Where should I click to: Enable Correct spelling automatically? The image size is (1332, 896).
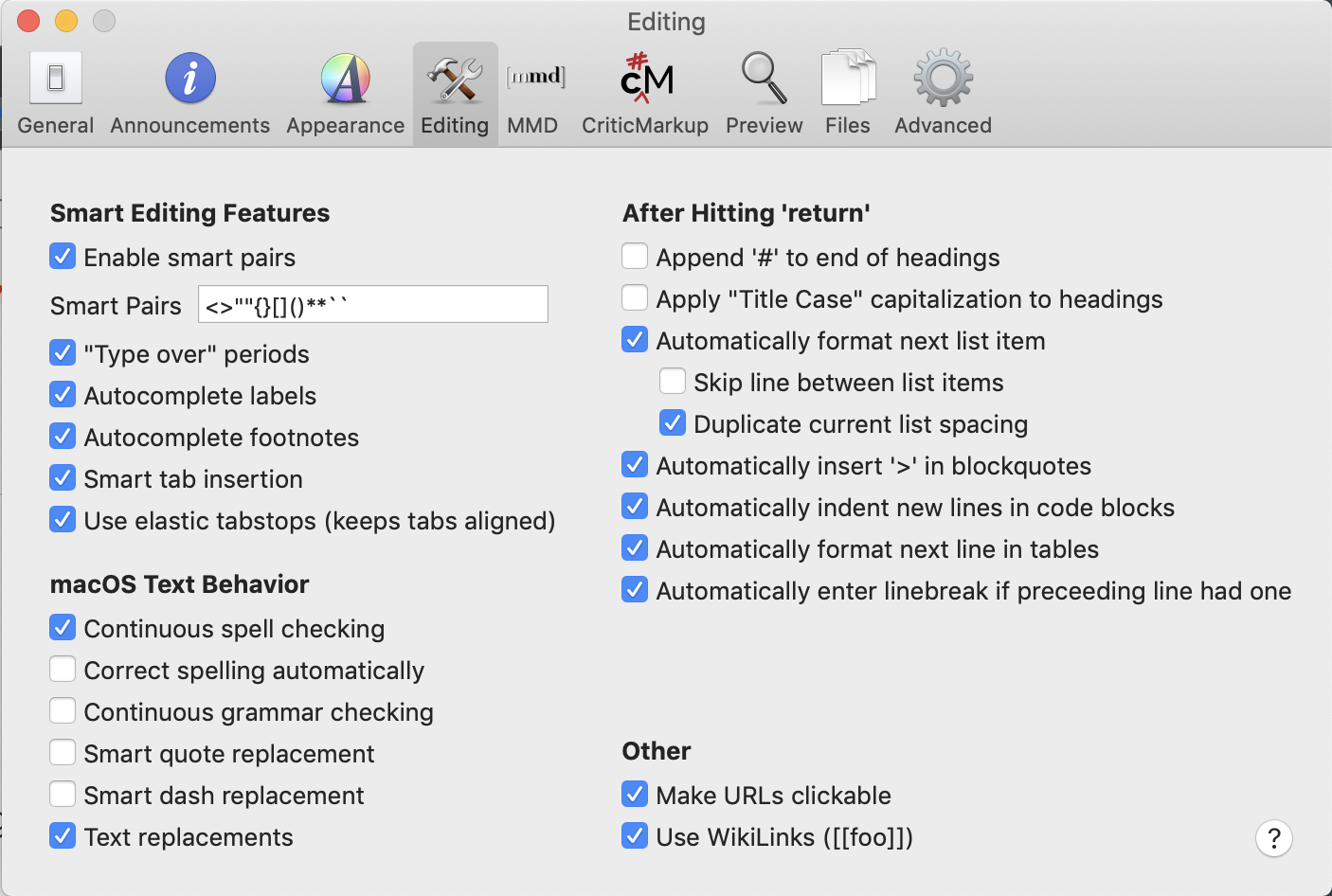coord(63,670)
